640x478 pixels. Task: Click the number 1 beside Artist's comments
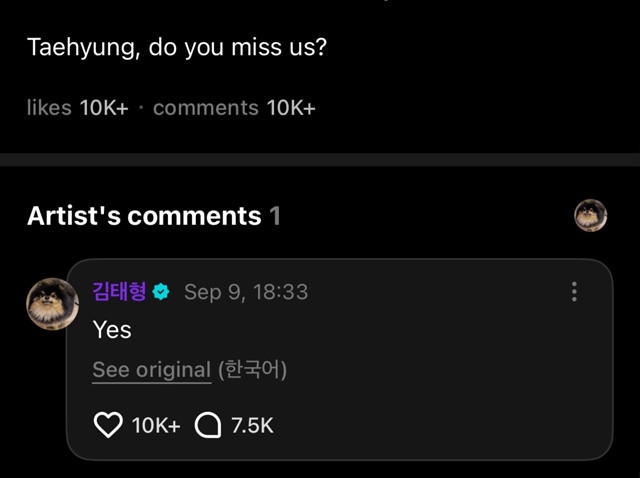coord(275,216)
